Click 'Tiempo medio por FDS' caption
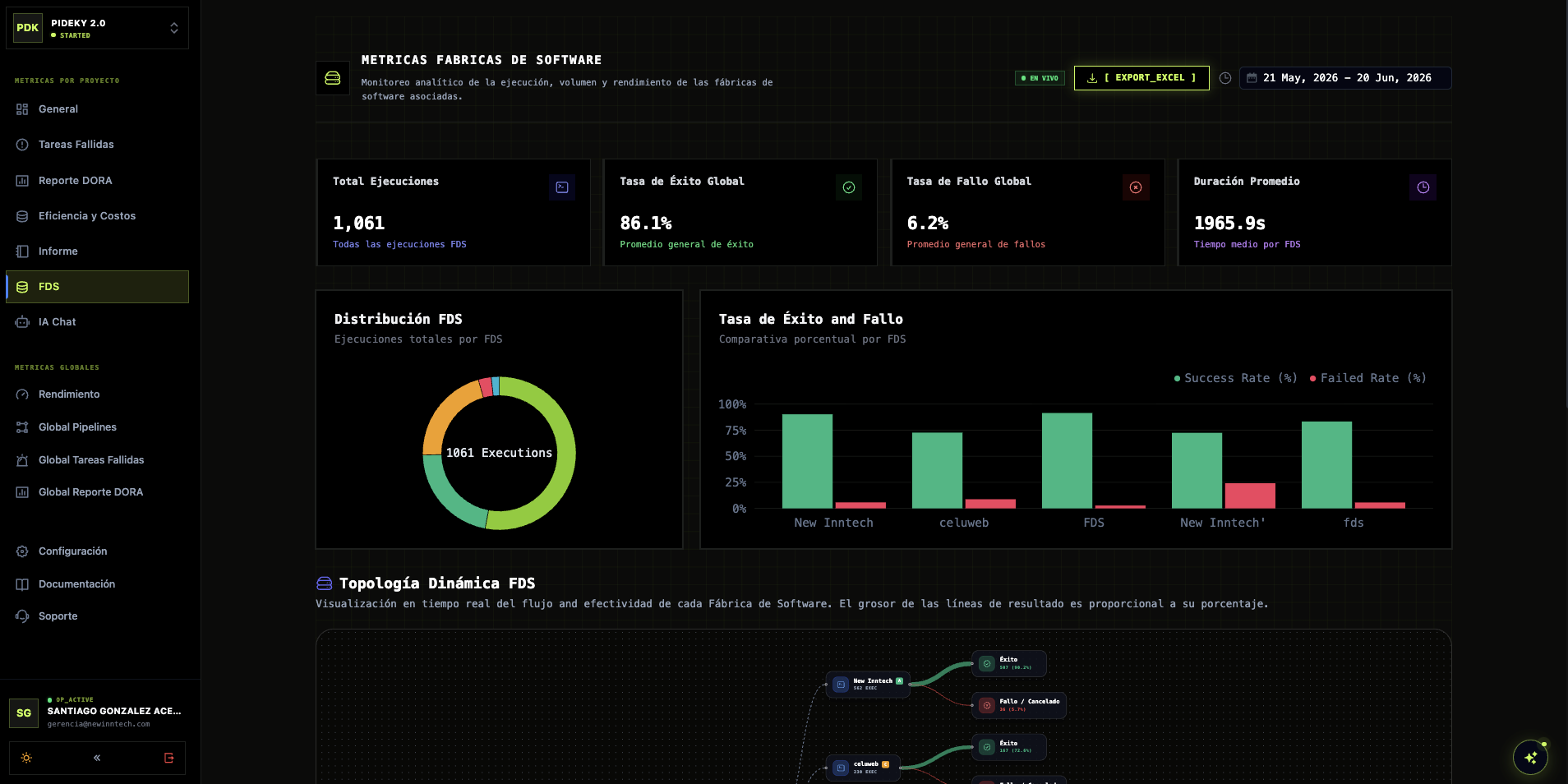 (1247, 245)
